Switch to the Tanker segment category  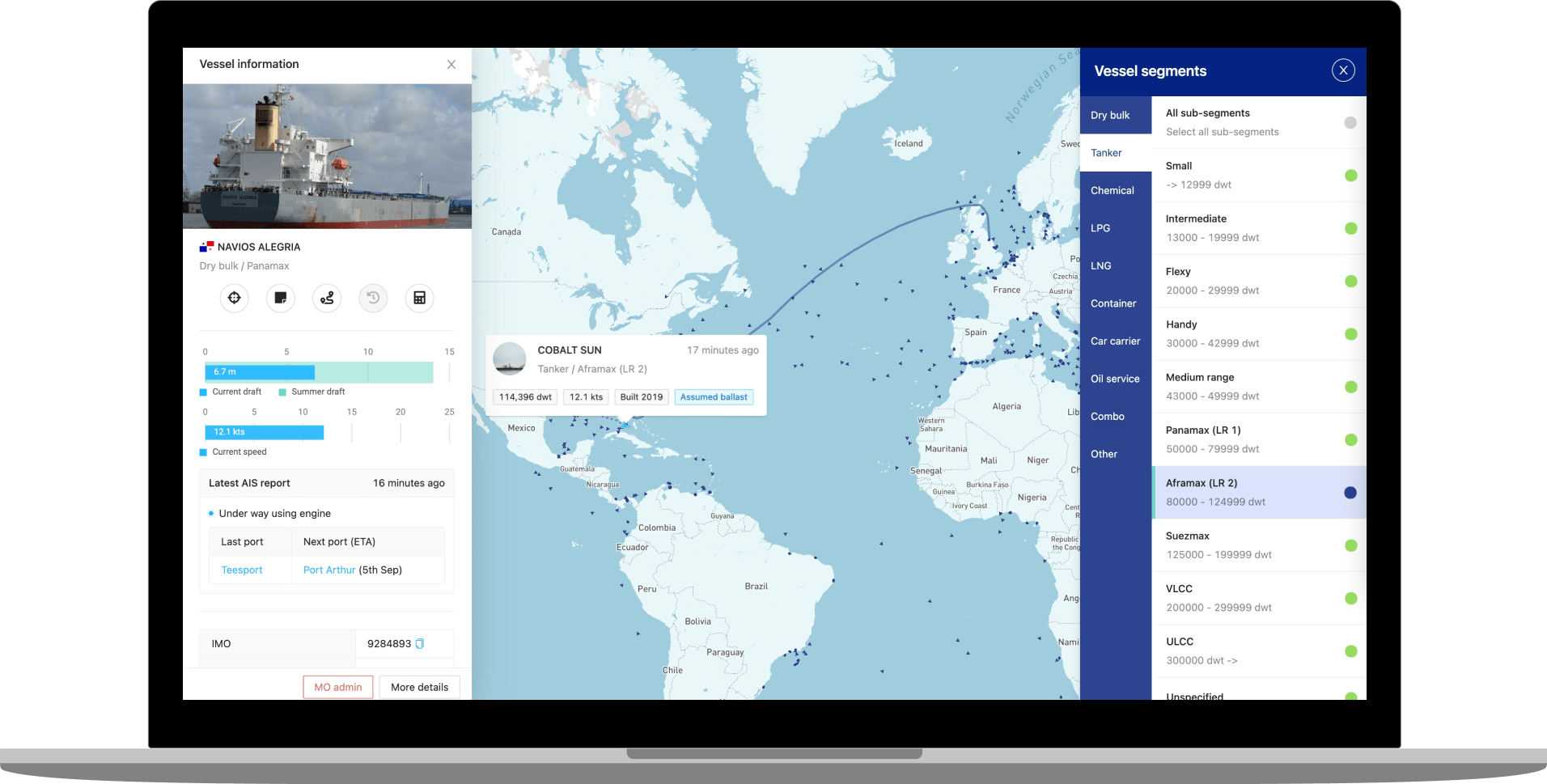coord(1106,152)
